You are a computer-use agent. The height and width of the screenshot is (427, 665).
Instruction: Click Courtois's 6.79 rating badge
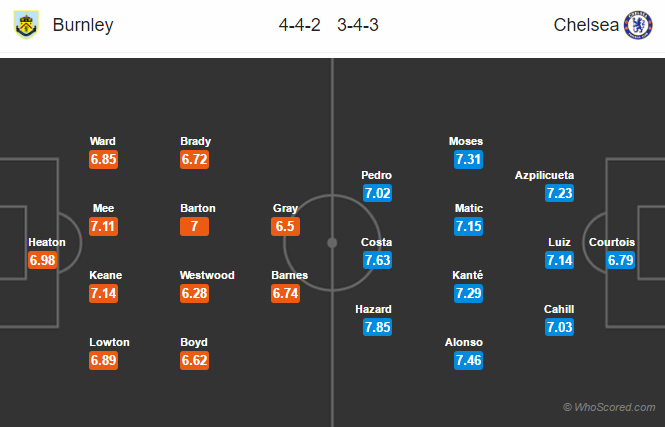pos(619,260)
